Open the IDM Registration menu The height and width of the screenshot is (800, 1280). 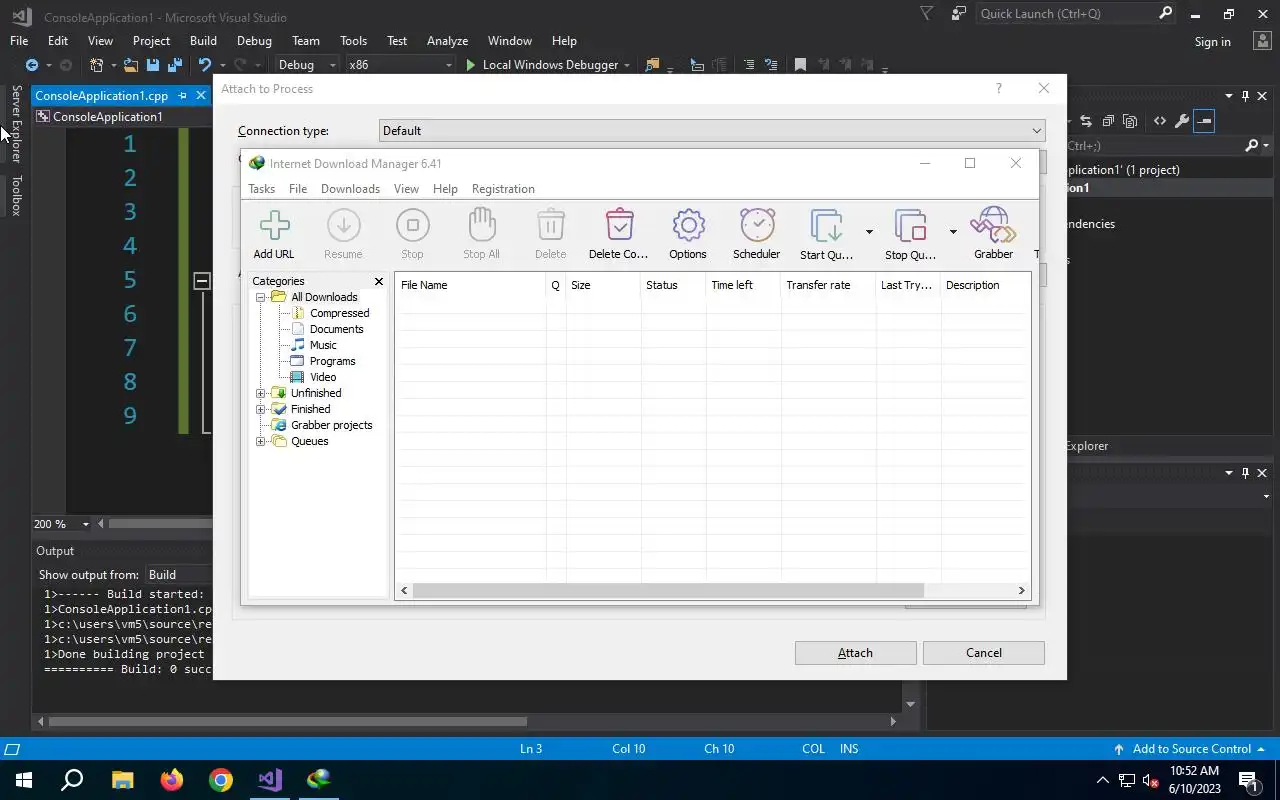tap(503, 189)
